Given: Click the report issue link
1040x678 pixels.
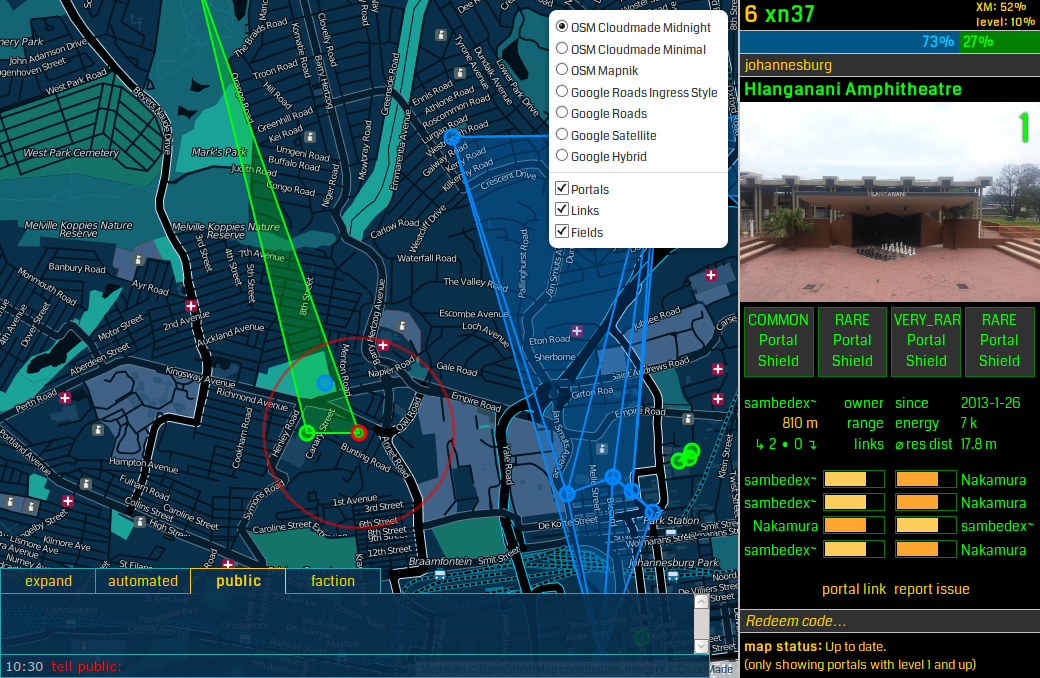Looking at the screenshot, I should click(x=931, y=589).
